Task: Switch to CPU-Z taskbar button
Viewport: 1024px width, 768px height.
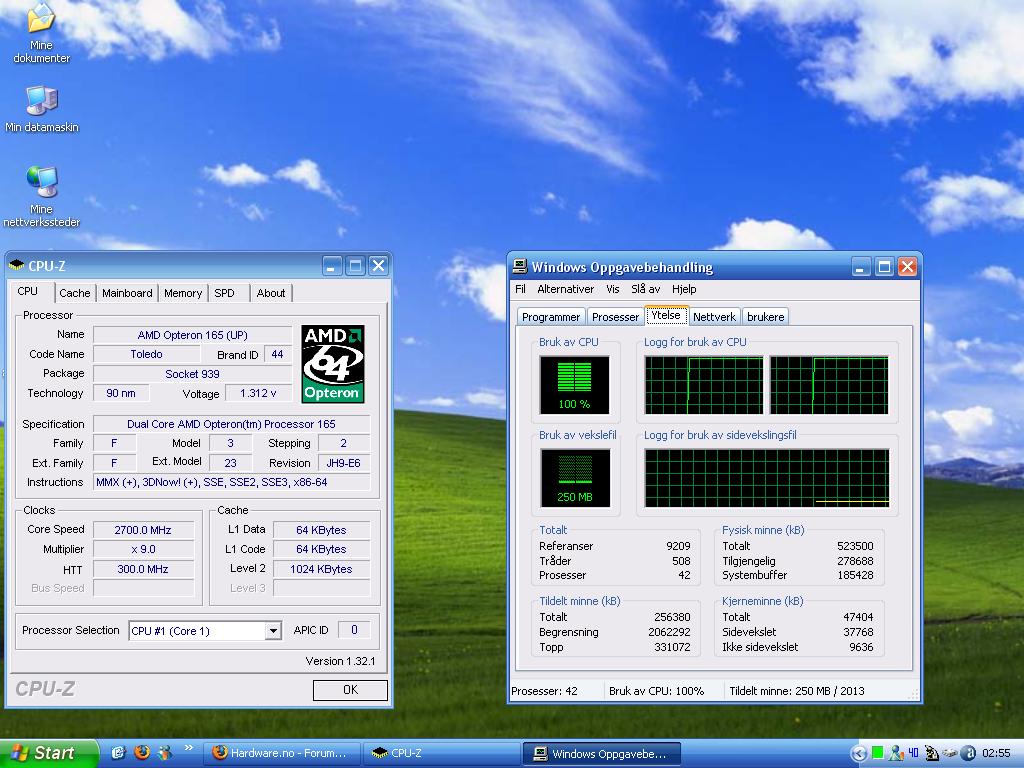Action: [441, 753]
